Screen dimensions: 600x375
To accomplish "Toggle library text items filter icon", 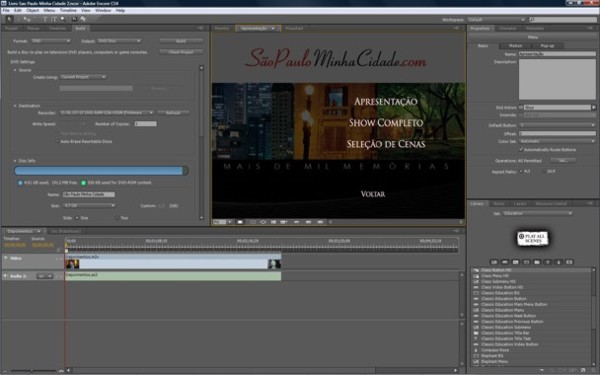I will pyautogui.click(x=548, y=262).
